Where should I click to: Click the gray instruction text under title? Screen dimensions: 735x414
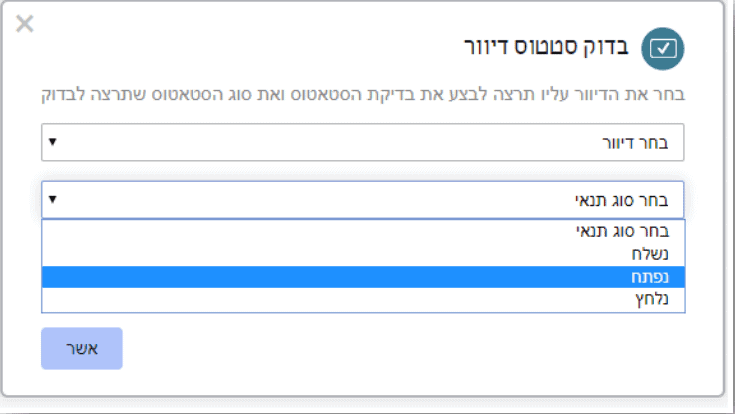363,94
